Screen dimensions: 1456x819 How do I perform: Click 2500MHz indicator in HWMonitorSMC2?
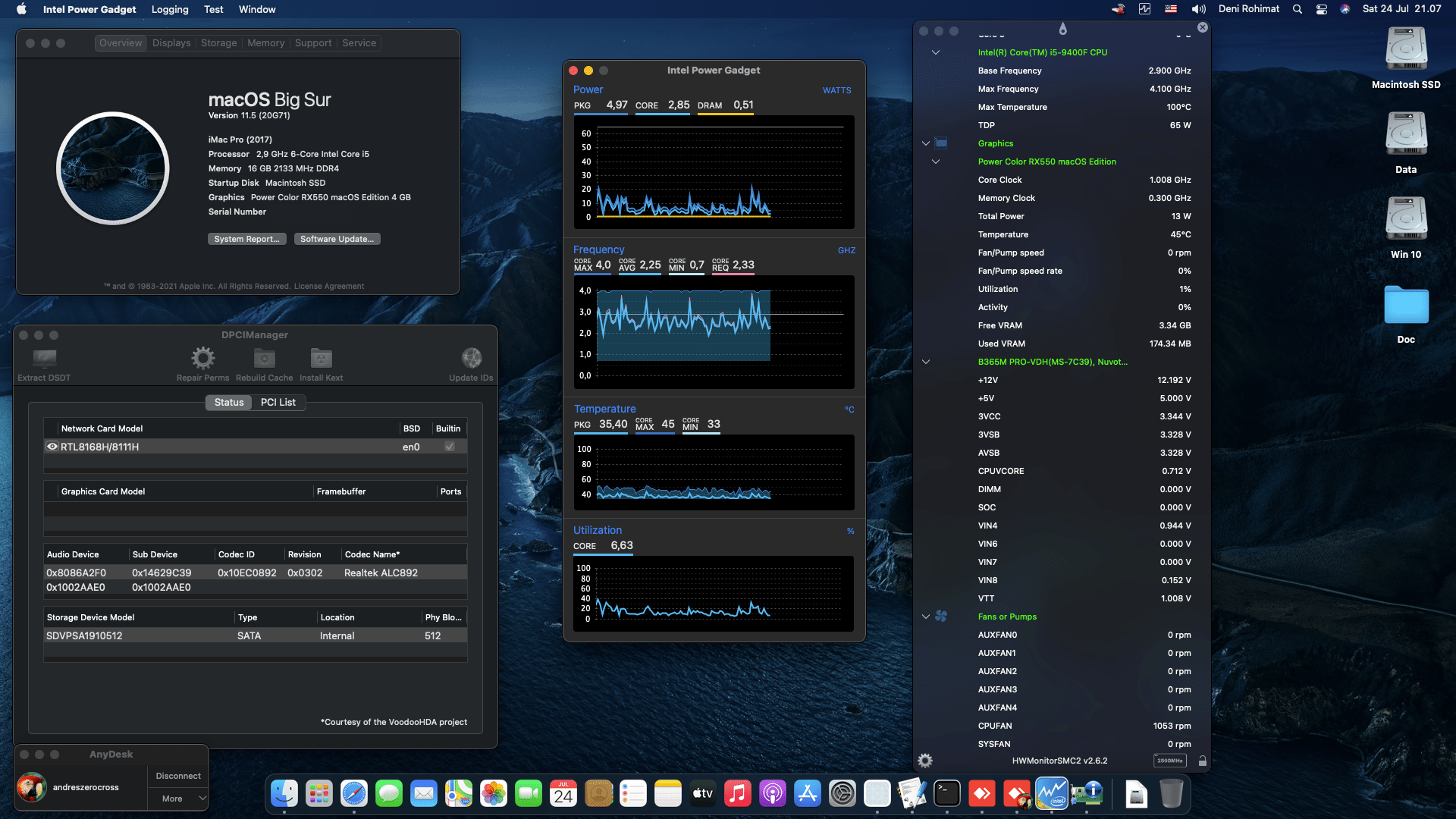1169,761
